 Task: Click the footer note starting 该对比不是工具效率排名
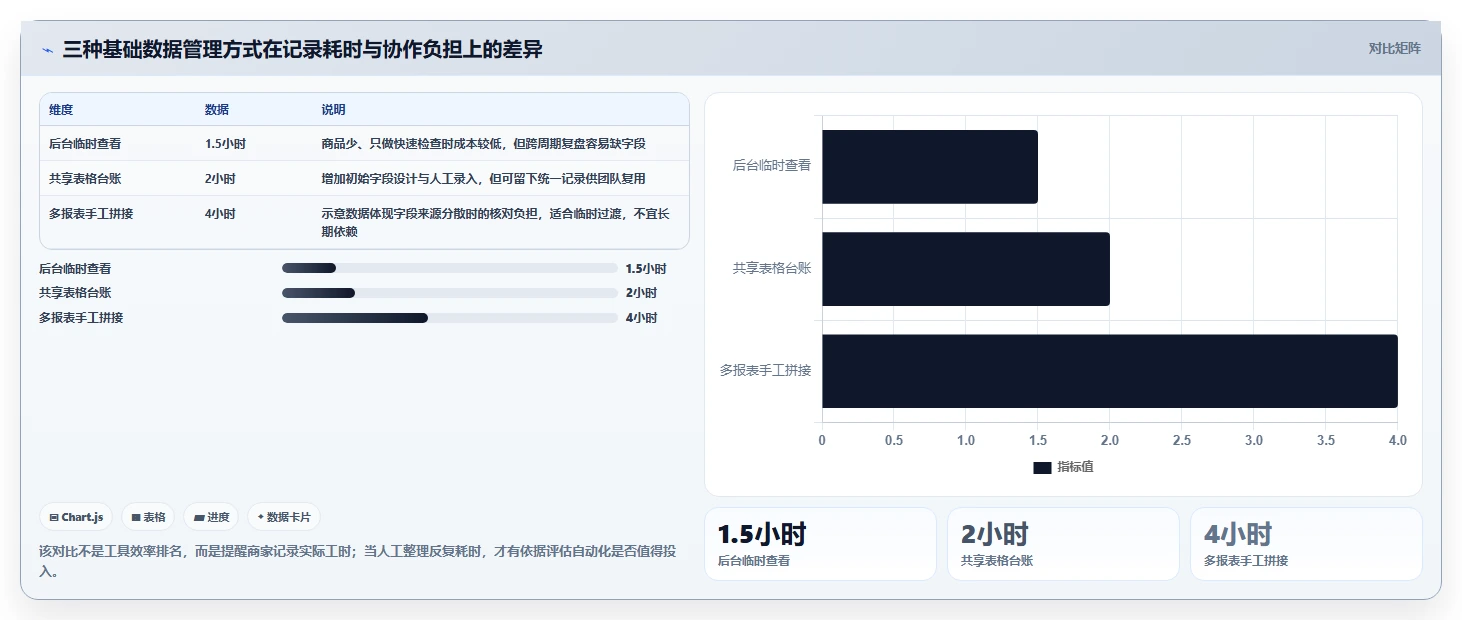click(x=358, y=561)
